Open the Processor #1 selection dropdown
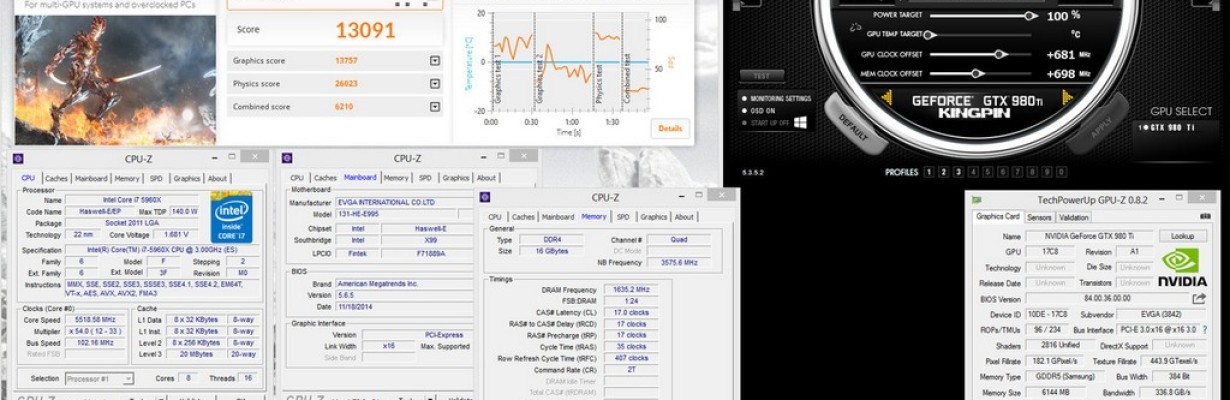 (100, 379)
